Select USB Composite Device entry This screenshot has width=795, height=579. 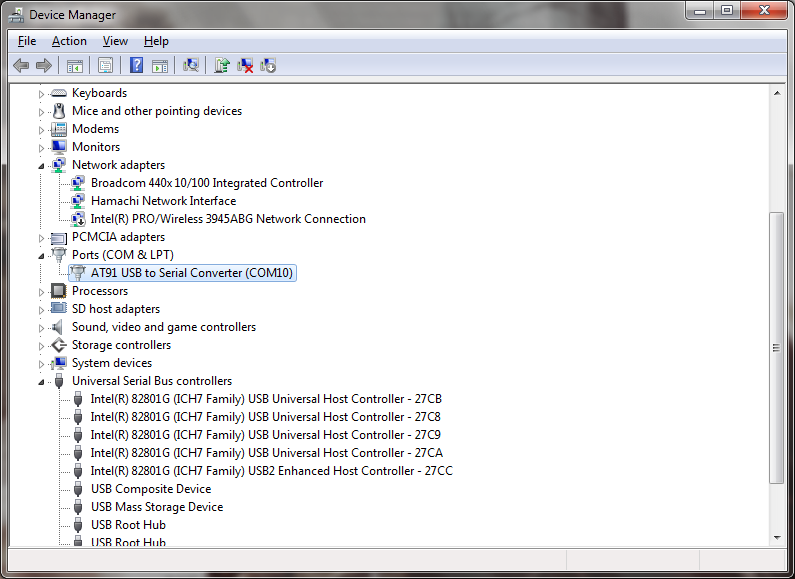(151, 489)
